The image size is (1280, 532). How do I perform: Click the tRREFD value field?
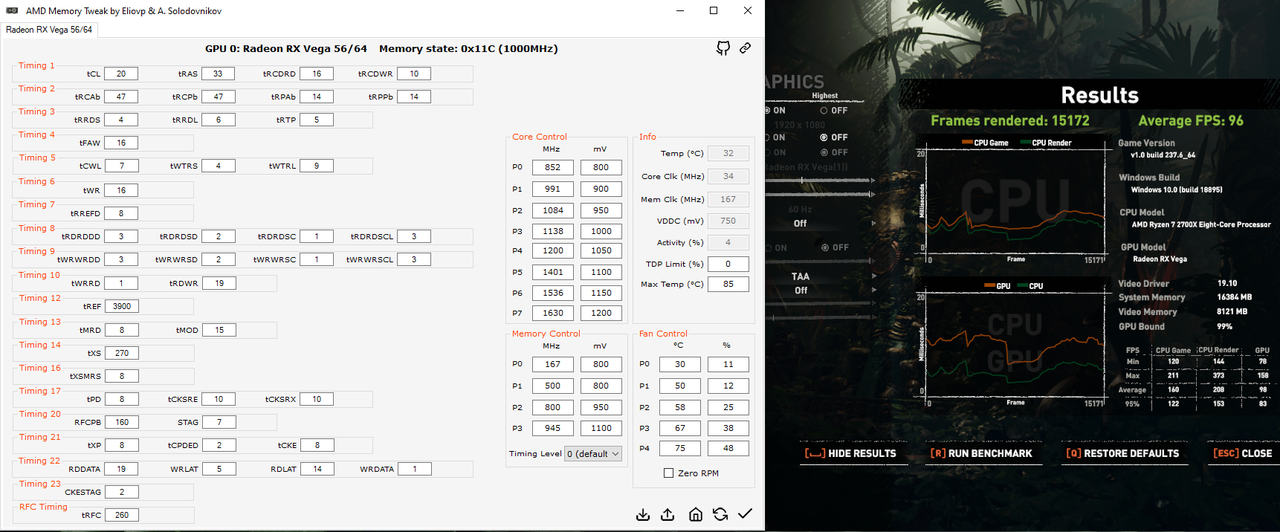click(122, 213)
